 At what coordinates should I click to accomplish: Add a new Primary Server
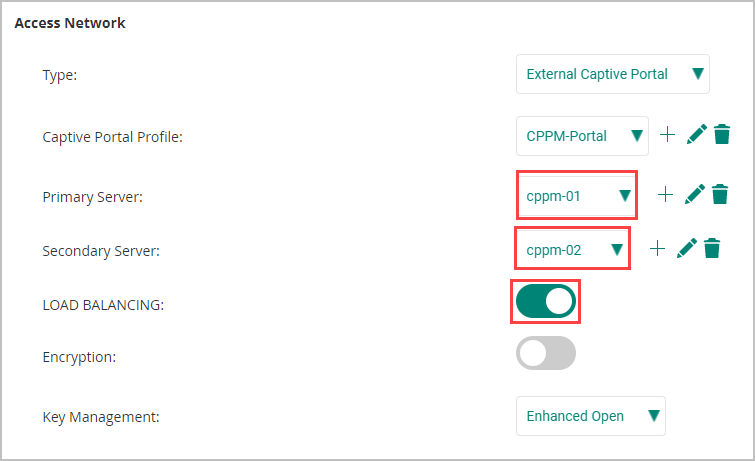coord(665,195)
